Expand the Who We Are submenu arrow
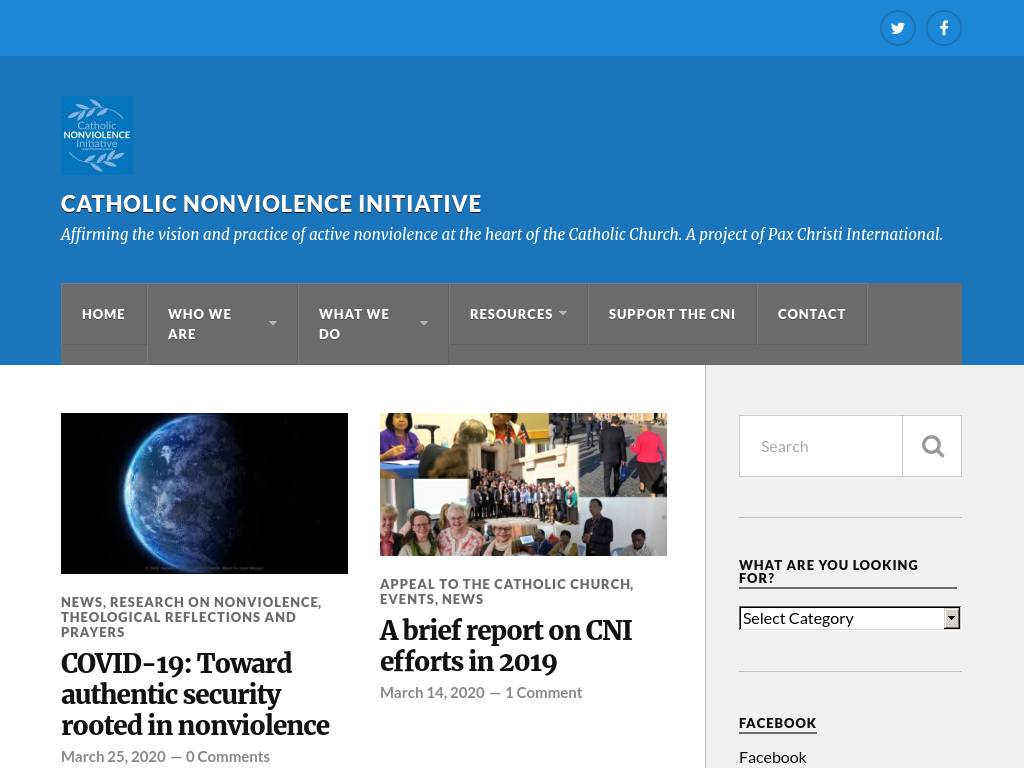Viewport: 1024px width, 768px height. tap(272, 324)
